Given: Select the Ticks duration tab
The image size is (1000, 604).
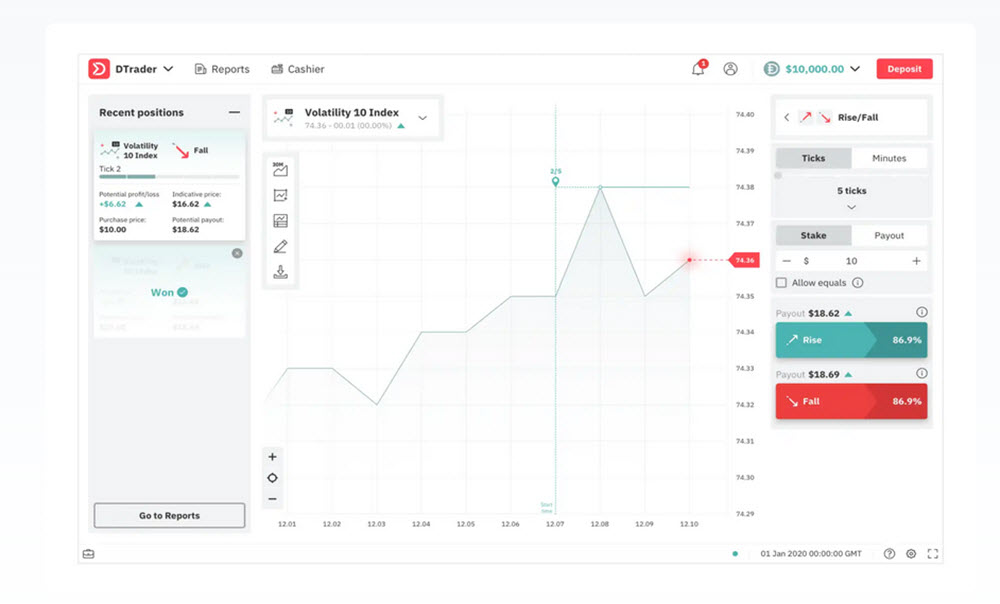Looking at the screenshot, I should pyautogui.click(x=813, y=158).
